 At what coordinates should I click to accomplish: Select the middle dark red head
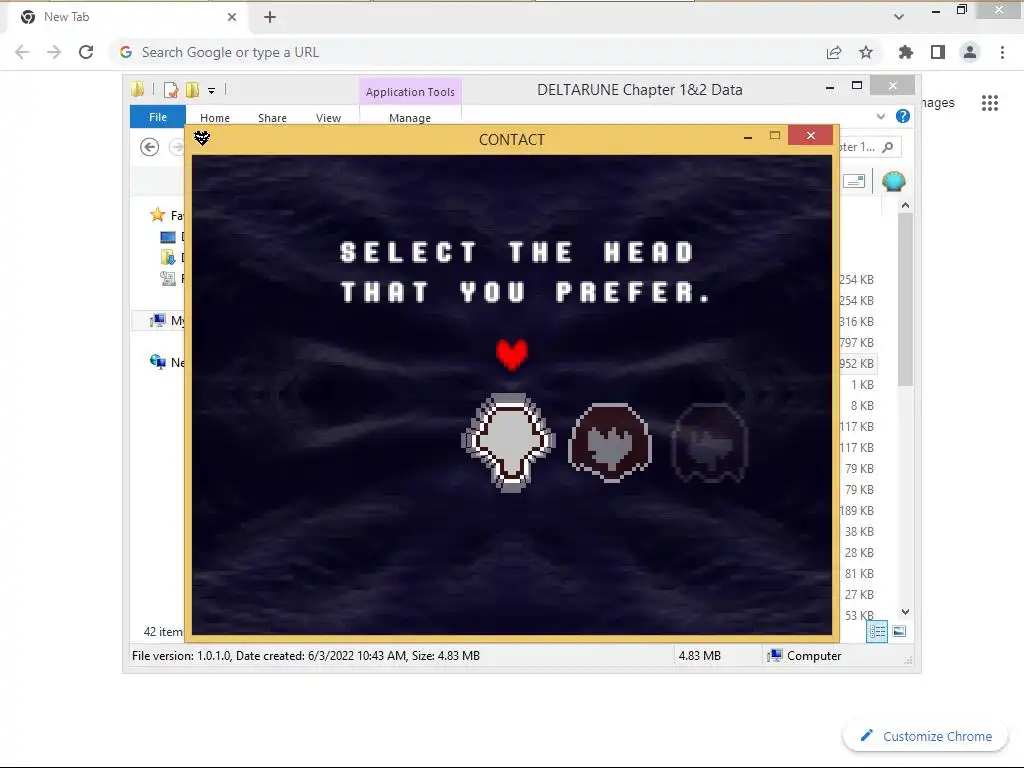tap(610, 442)
